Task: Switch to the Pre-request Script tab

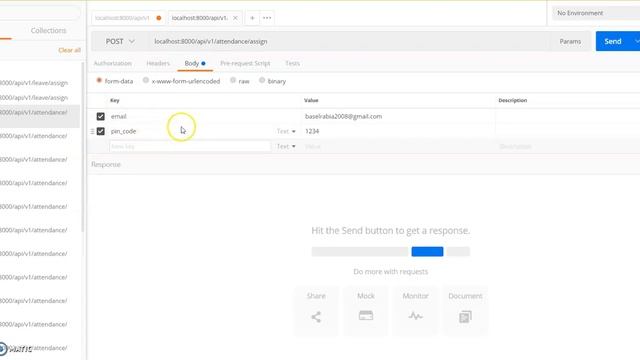Action: coord(245,64)
